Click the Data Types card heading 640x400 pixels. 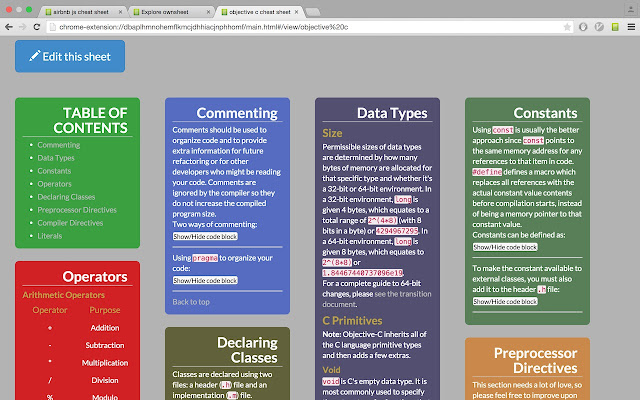(x=392, y=113)
